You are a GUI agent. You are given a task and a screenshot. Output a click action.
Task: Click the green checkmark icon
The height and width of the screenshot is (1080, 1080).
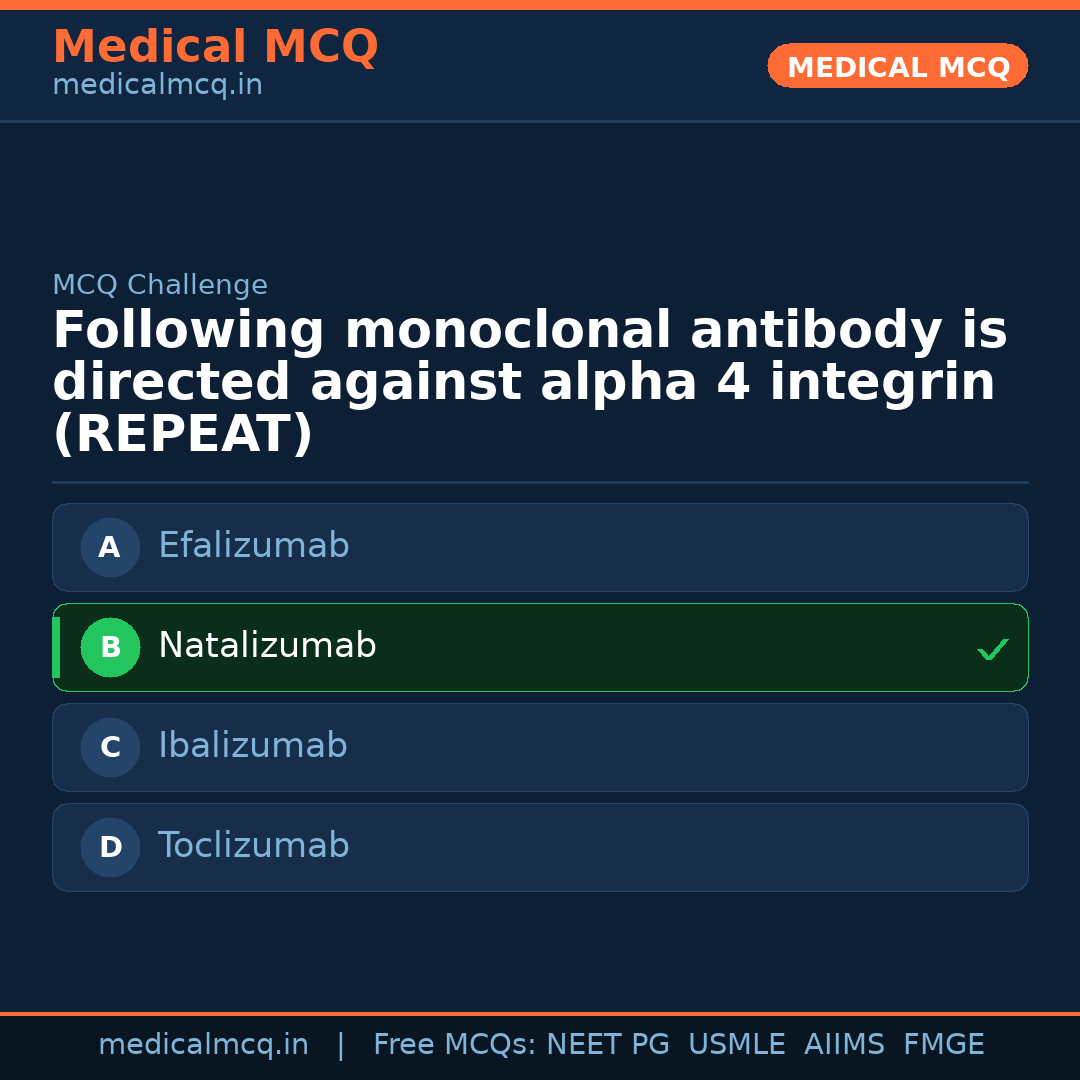coord(992,649)
